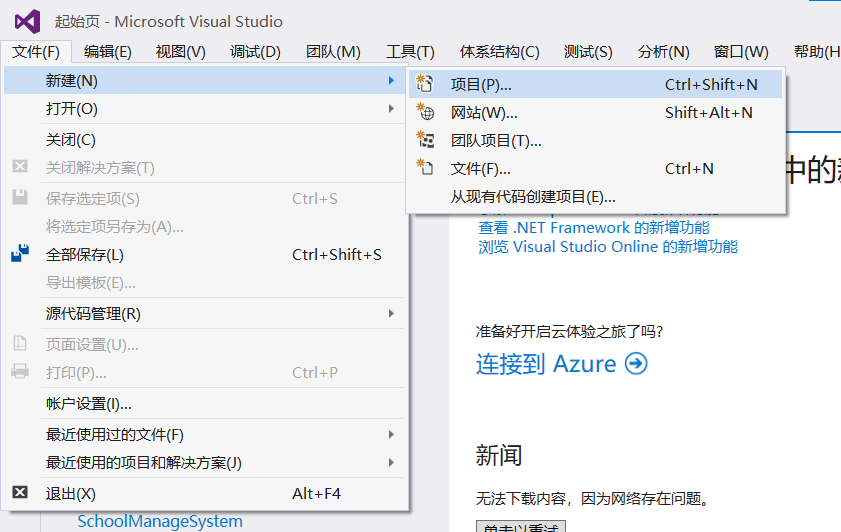Choose 打开(O) in the File menu

click(204, 109)
